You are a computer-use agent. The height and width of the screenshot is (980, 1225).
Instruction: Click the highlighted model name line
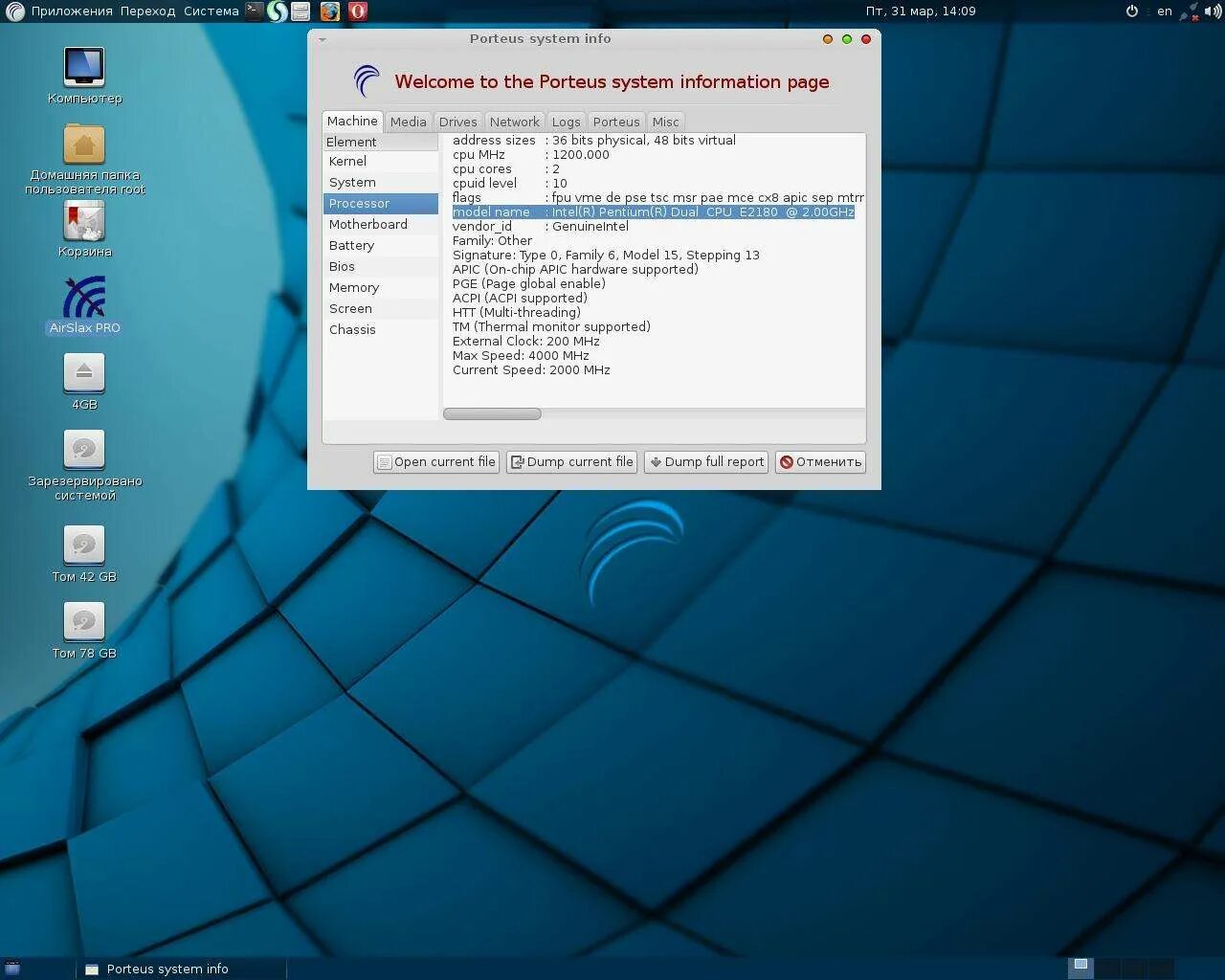coord(653,212)
